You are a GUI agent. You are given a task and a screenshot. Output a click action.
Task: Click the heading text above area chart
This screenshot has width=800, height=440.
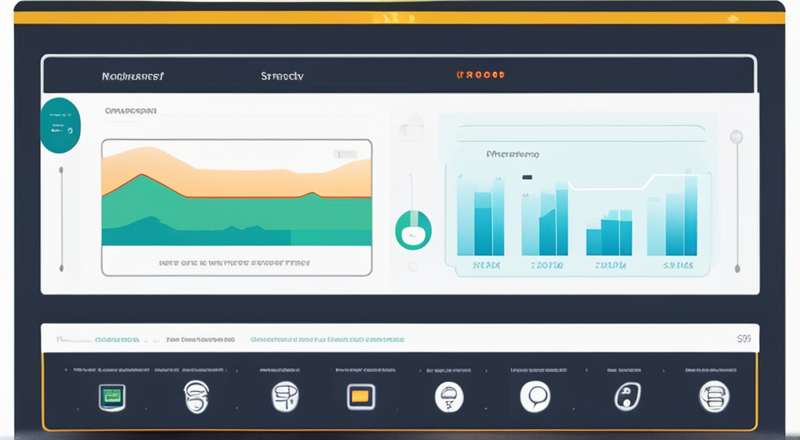pyautogui.click(x=131, y=111)
